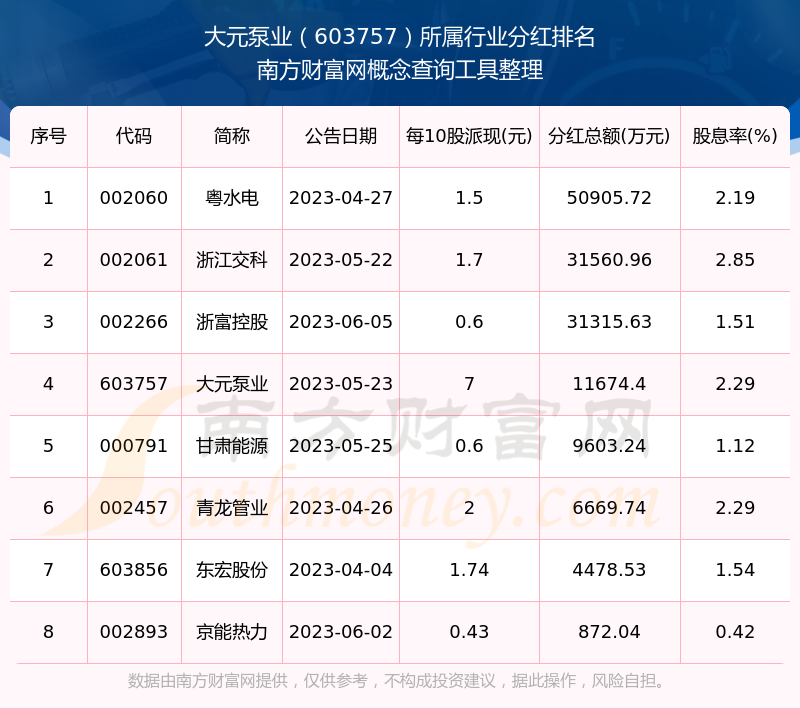800x708 pixels.
Task: Click total dividend 6669.74
Action: pyautogui.click(x=609, y=508)
